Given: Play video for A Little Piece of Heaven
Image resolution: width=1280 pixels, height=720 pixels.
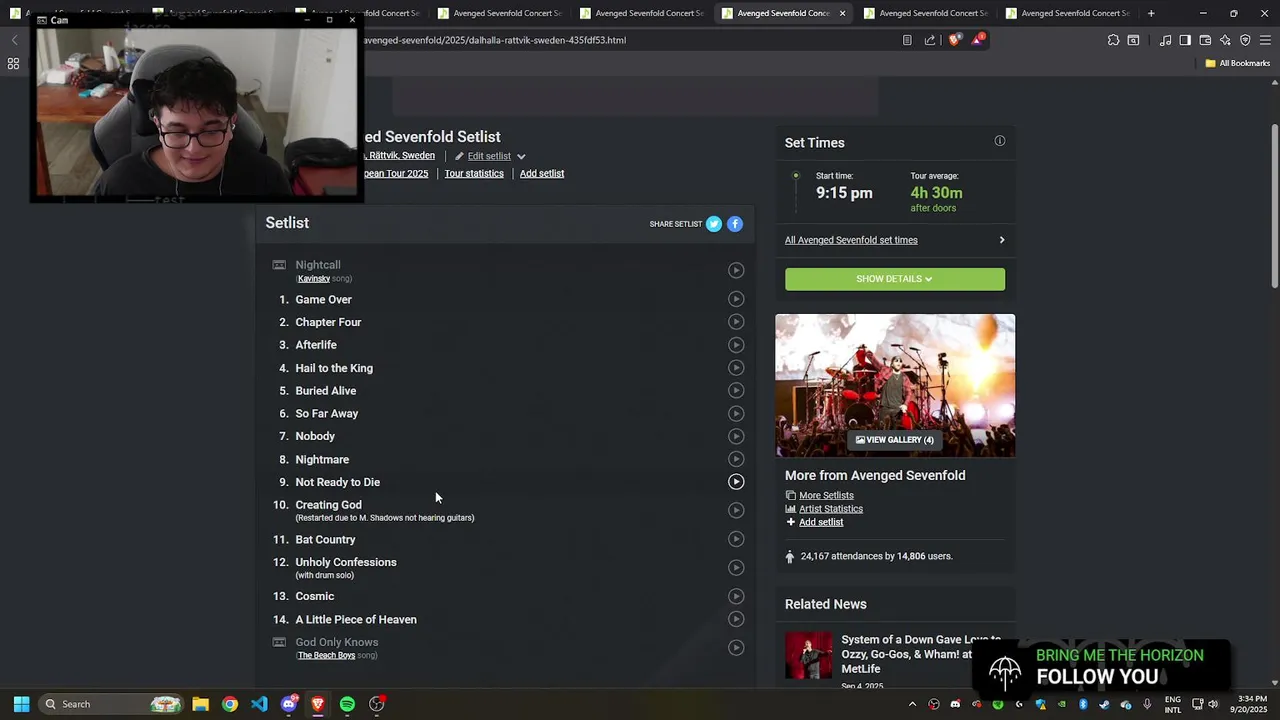Looking at the screenshot, I should [x=736, y=619].
